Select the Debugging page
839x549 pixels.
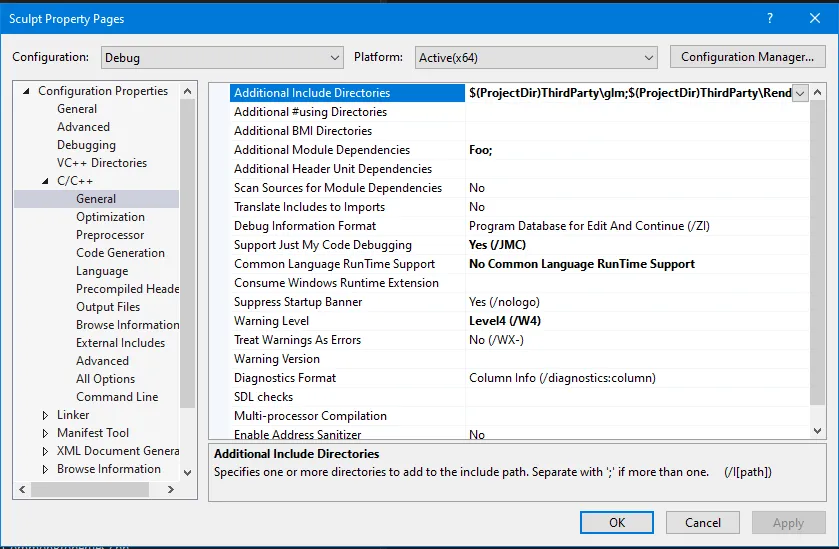[x=86, y=145]
